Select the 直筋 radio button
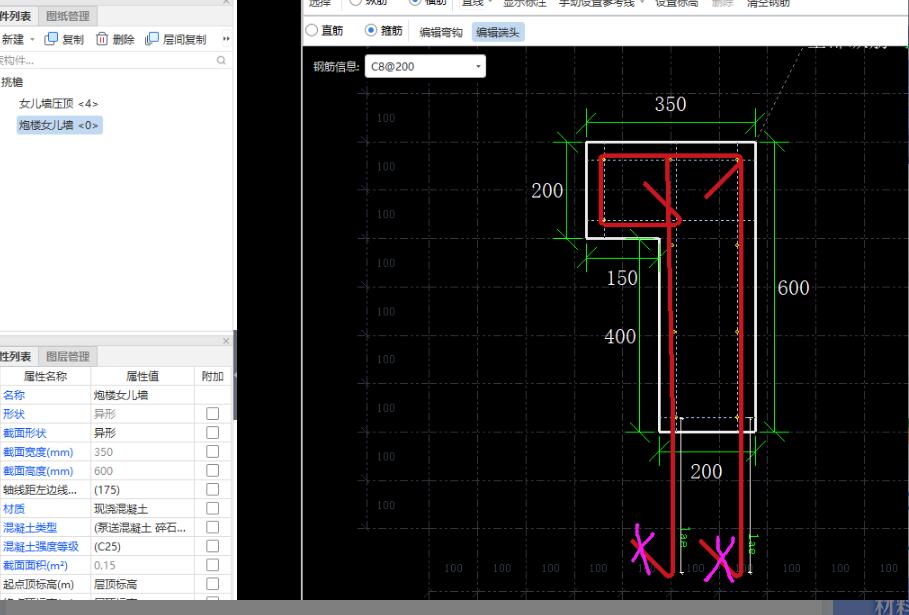 312,30
